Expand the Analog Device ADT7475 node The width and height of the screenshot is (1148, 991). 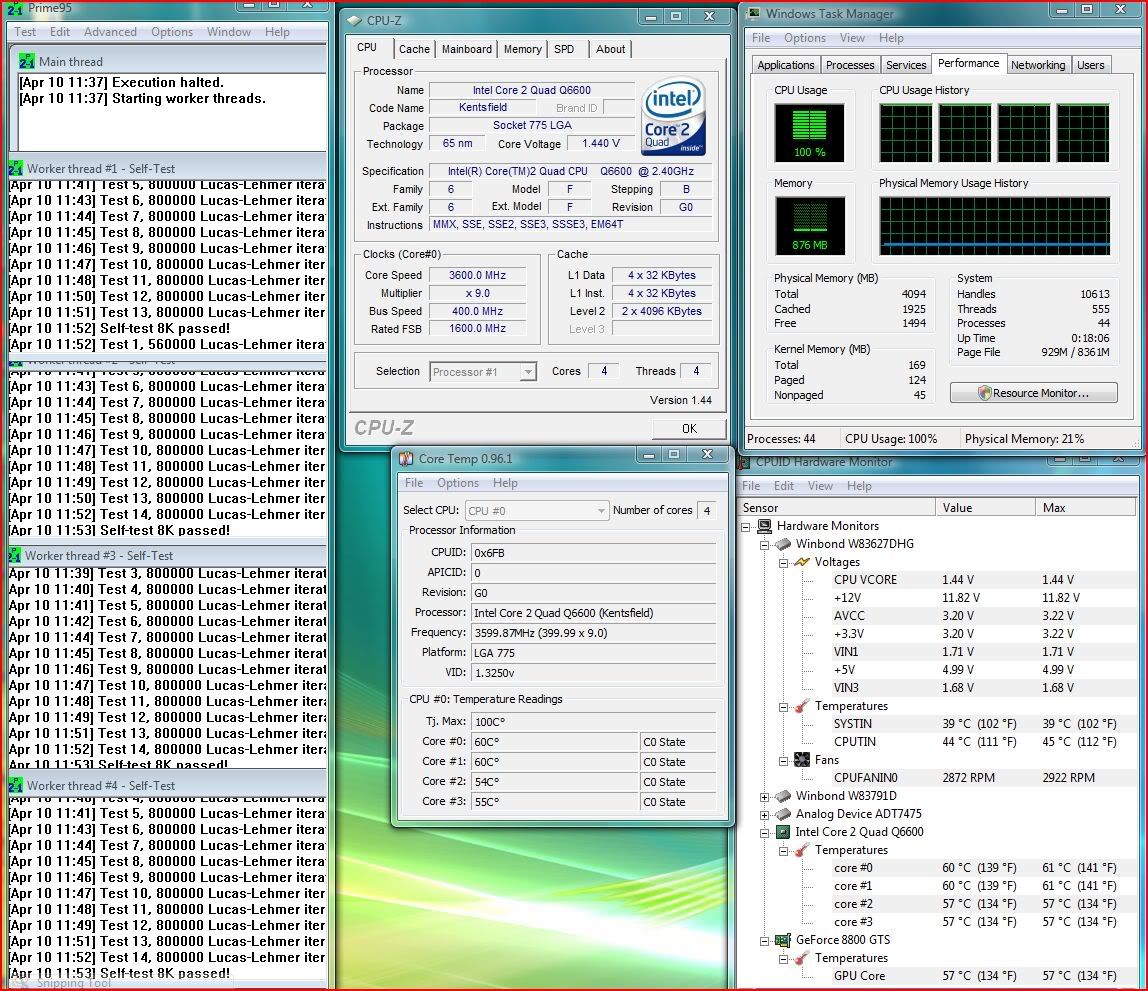(x=764, y=815)
